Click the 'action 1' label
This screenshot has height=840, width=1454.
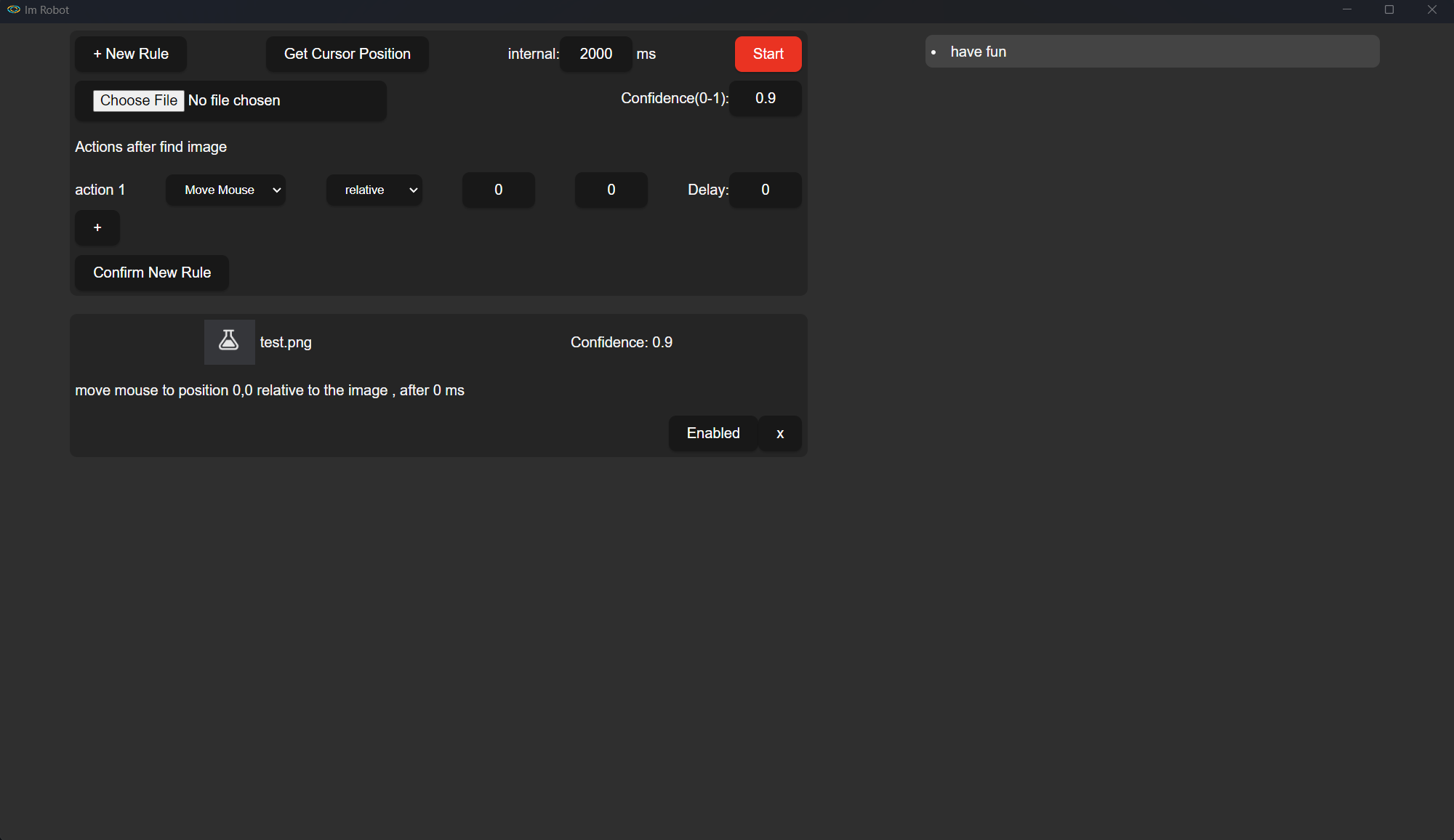pos(100,190)
